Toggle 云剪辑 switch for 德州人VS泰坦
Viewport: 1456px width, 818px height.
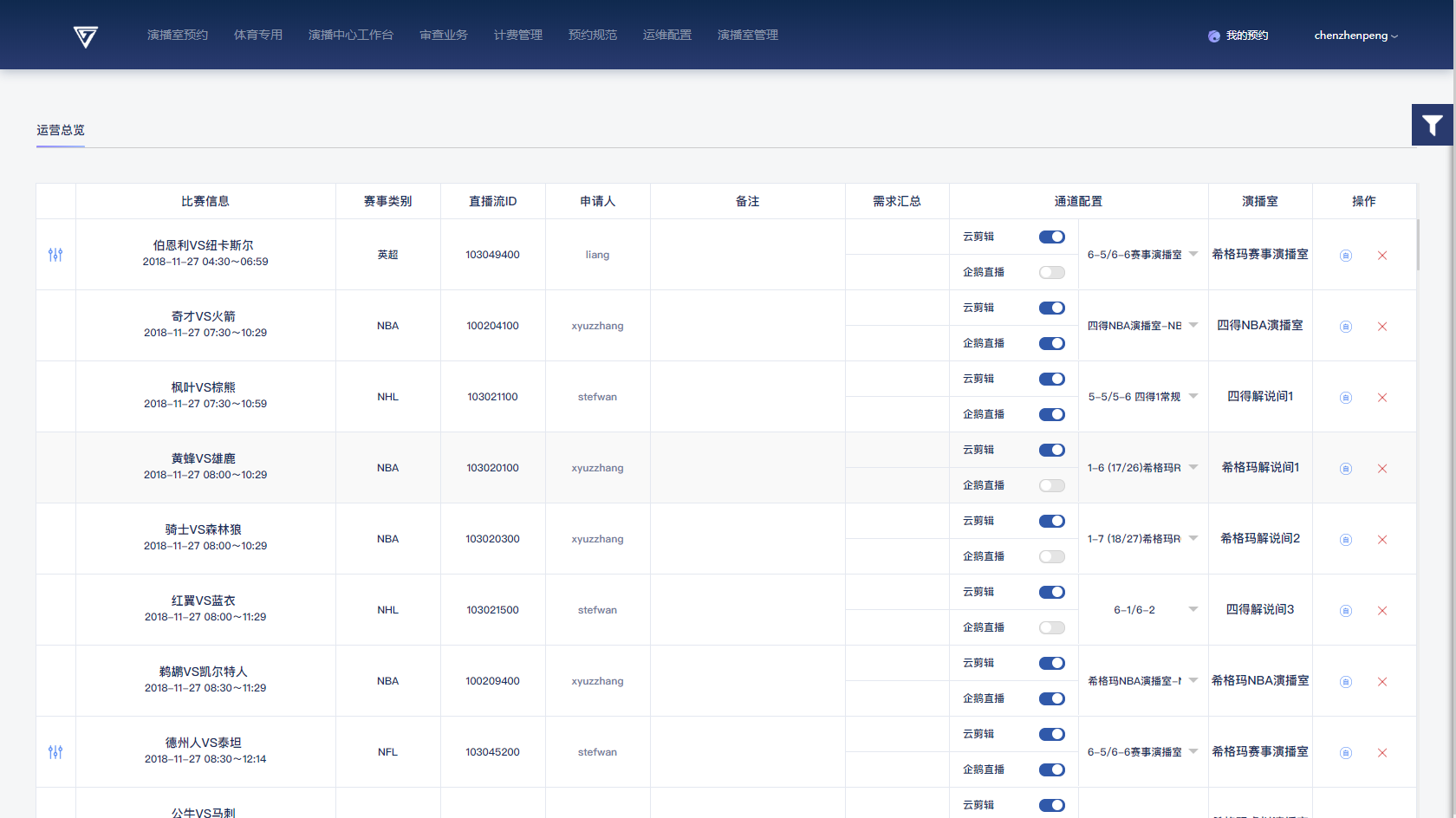click(1052, 734)
